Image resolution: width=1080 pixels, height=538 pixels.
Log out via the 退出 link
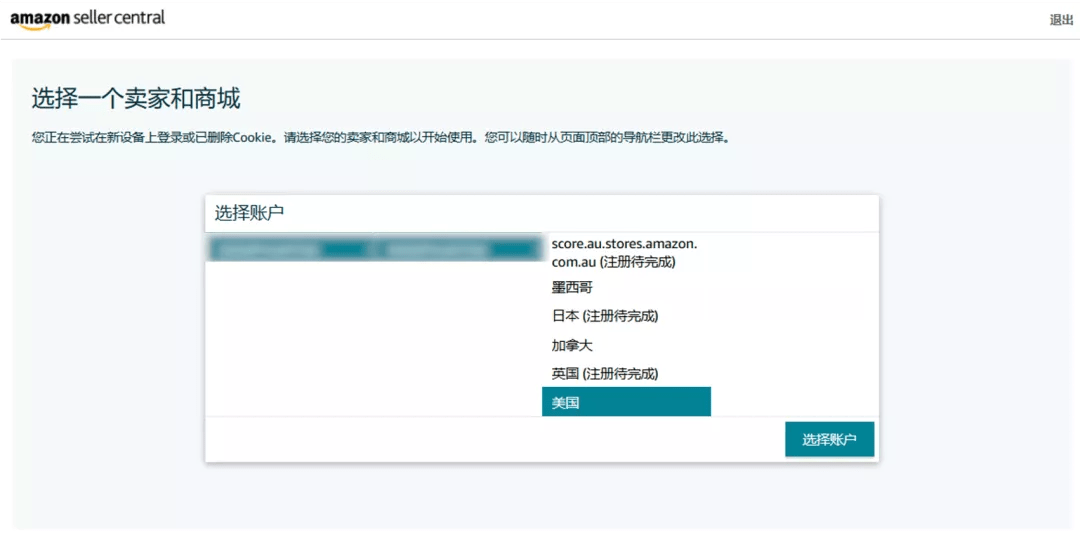(x=1060, y=20)
